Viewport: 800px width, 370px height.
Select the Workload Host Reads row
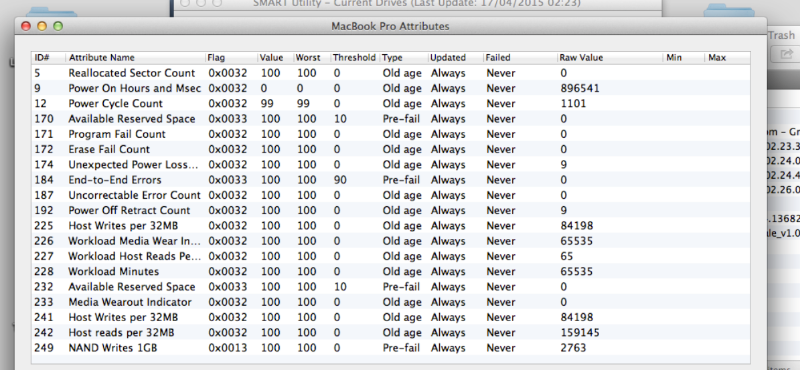click(391, 256)
